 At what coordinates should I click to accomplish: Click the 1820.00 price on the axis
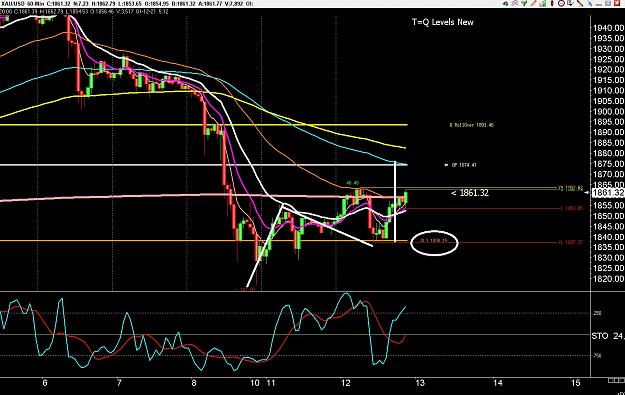coord(608,279)
